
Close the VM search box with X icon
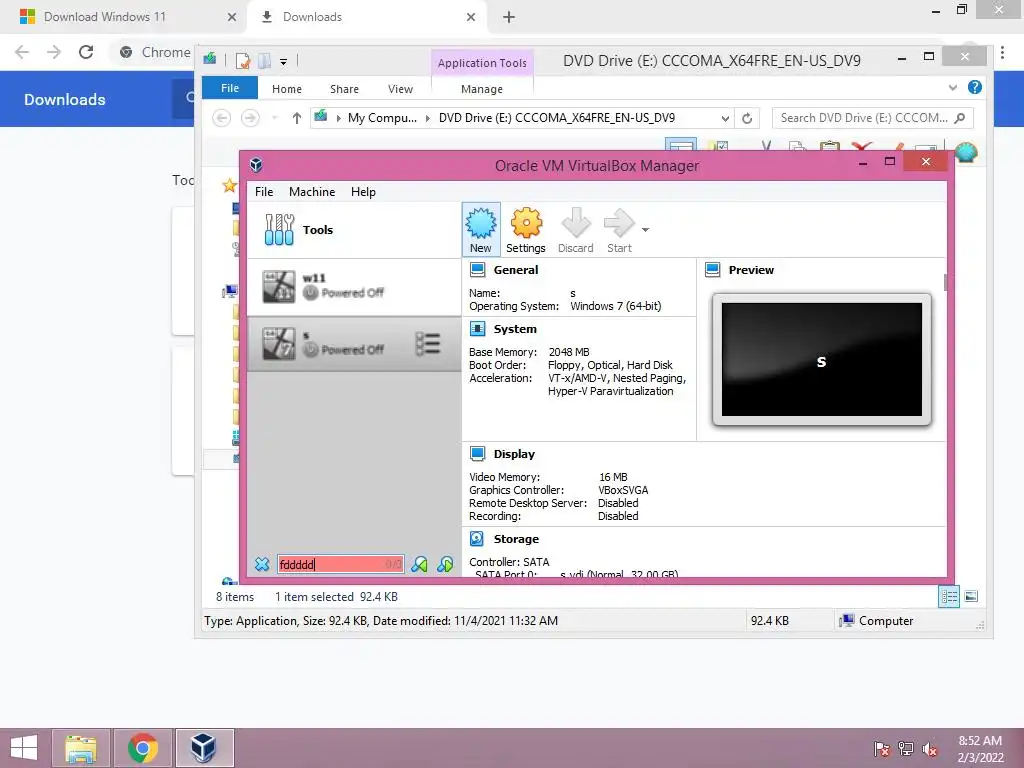point(262,564)
